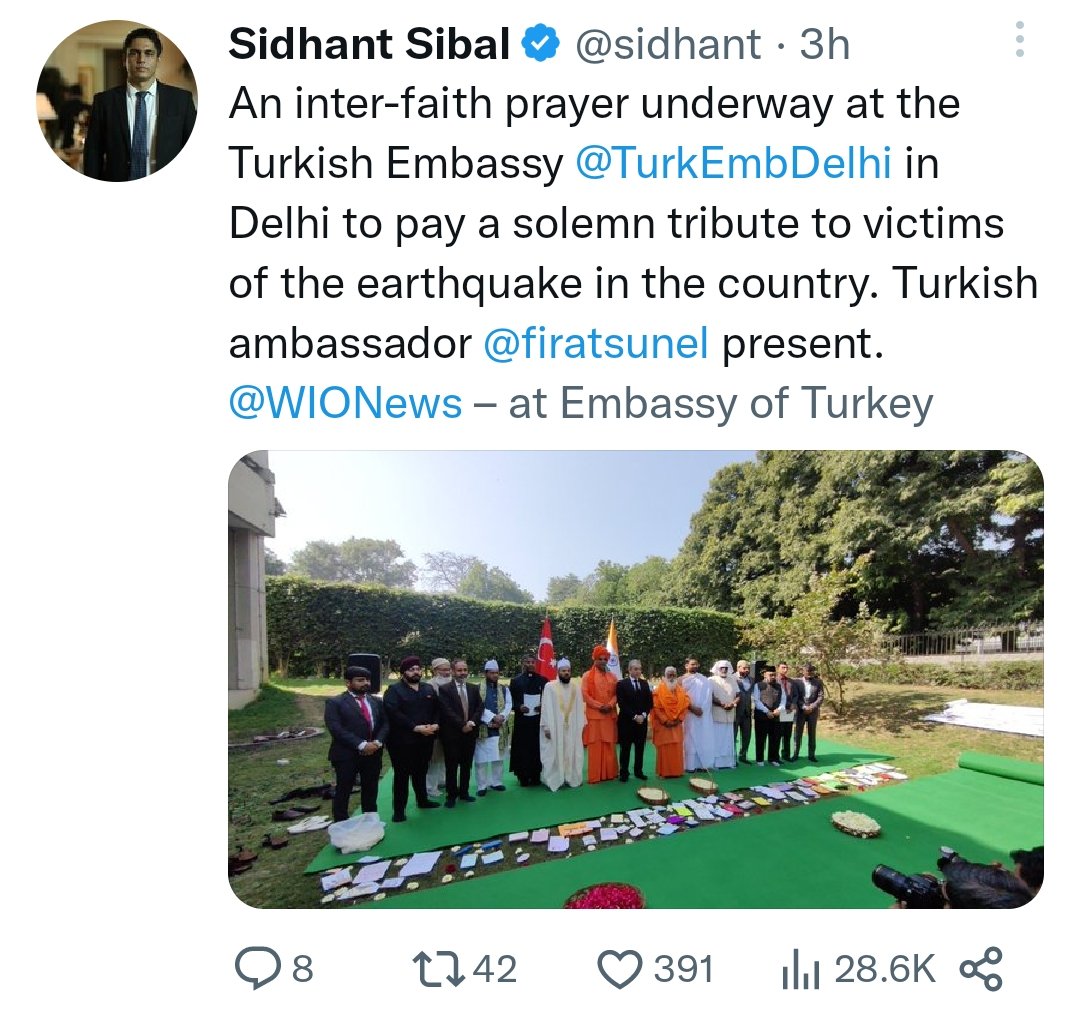This screenshot has height=1024, width=1080.
Task: Open the @WIONews mention
Action: 346,404
